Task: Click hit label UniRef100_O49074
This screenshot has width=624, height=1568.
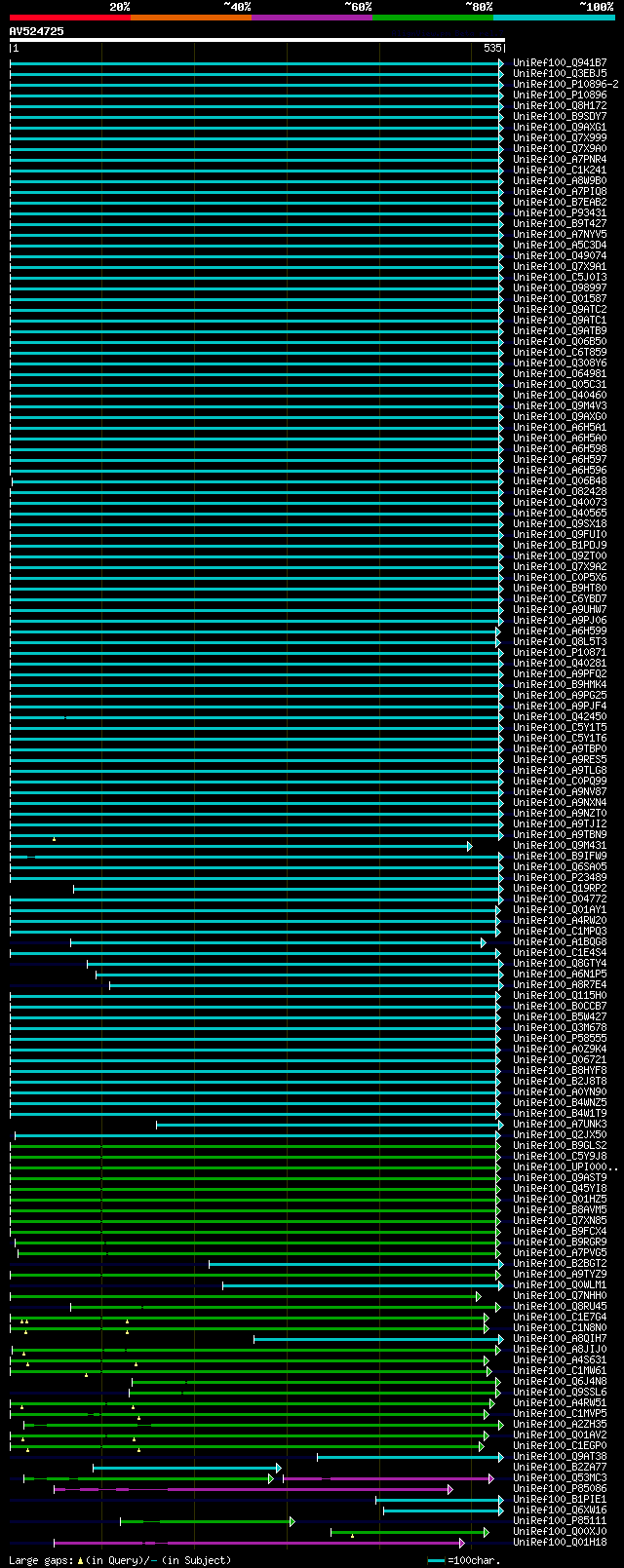Action: [x=560, y=255]
